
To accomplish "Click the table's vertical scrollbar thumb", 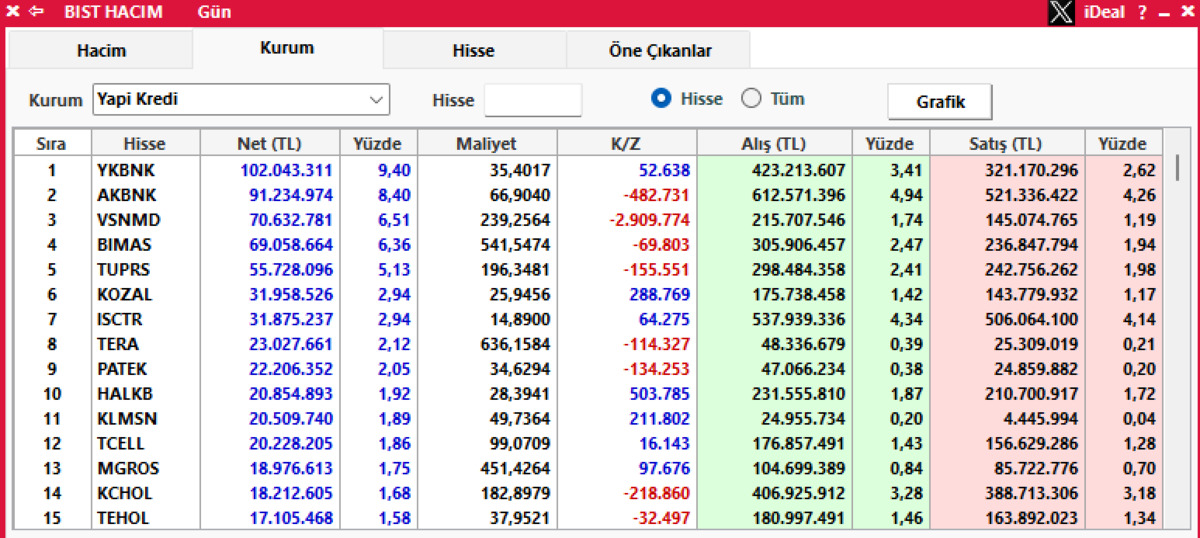I will coord(1177,166).
